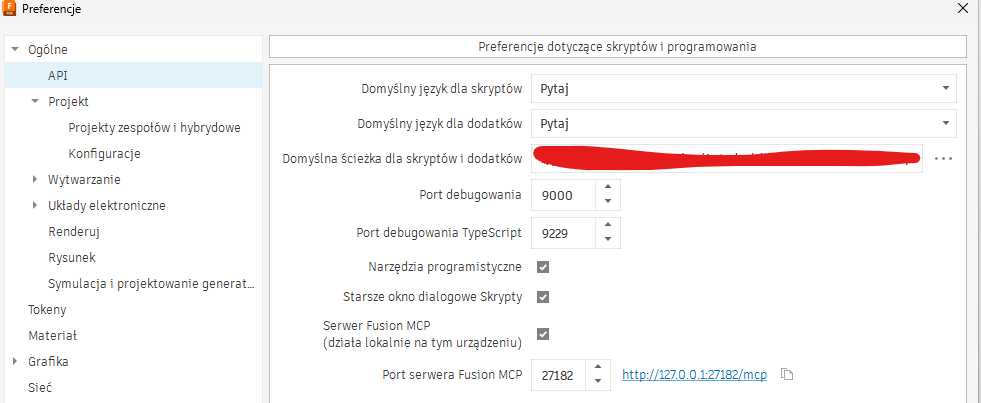Select API in preferences tree
The height and width of the screenshot is (403, 981).
[133, 75]
